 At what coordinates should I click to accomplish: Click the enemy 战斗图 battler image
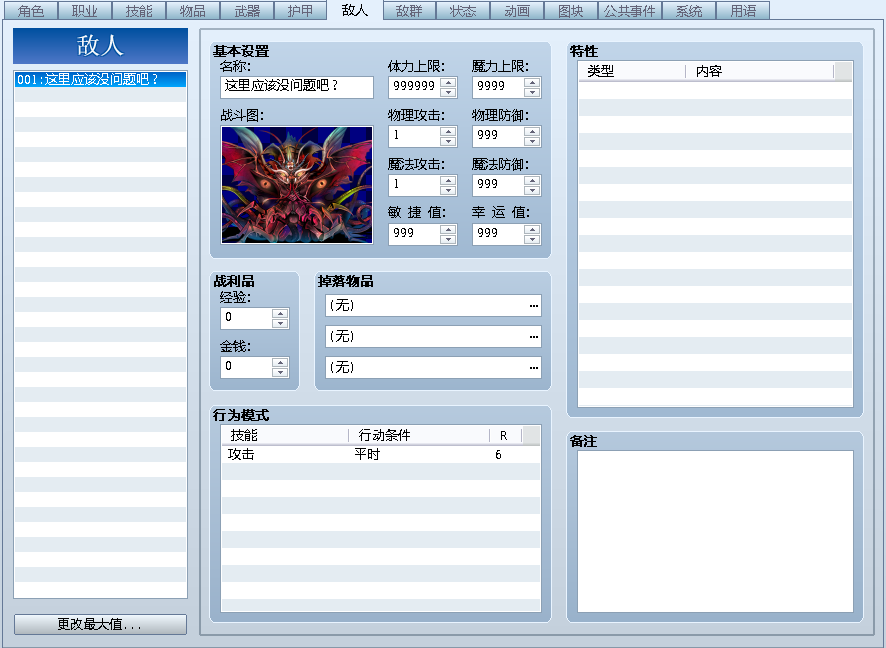[297, 185]
